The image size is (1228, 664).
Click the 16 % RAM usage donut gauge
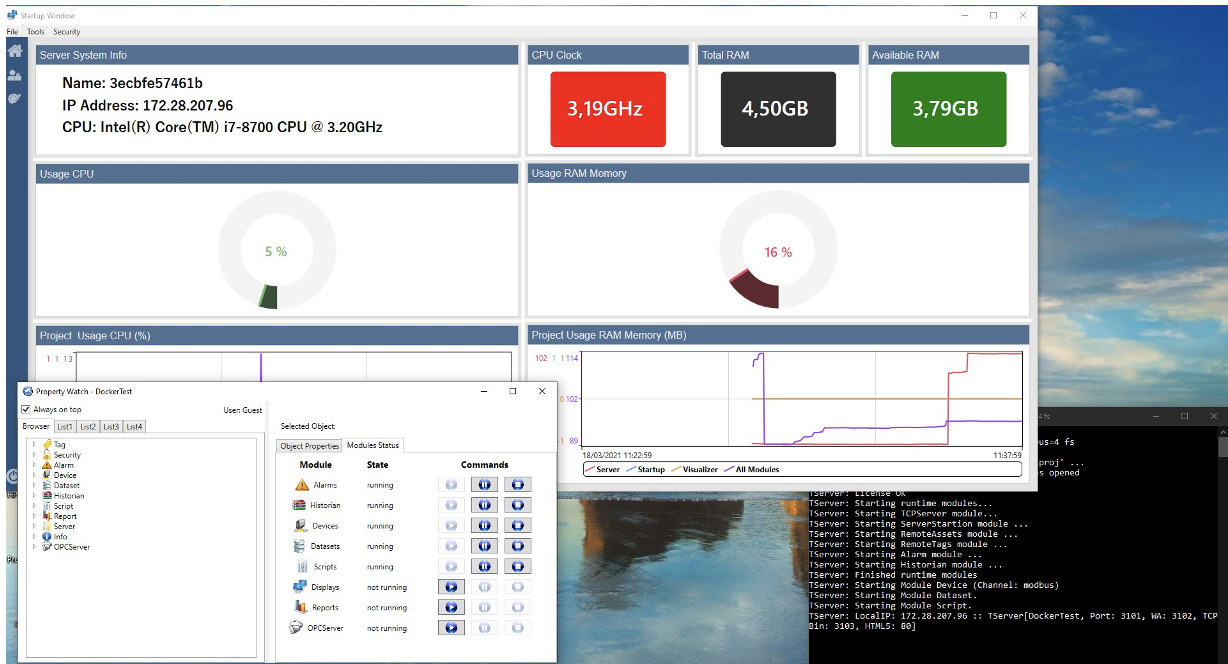click(x=778, y=251)
